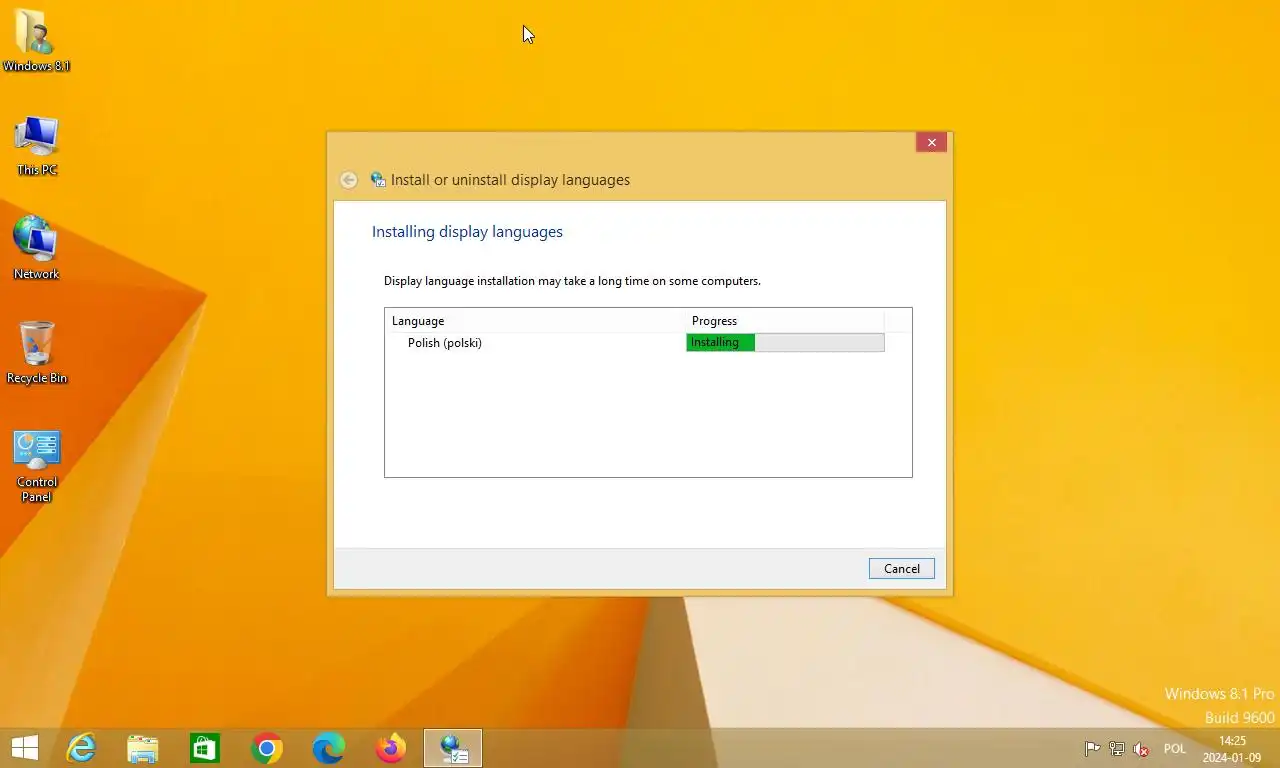
Task: Click the back arrow in the dialog header
Action: [x=348, y=180]
